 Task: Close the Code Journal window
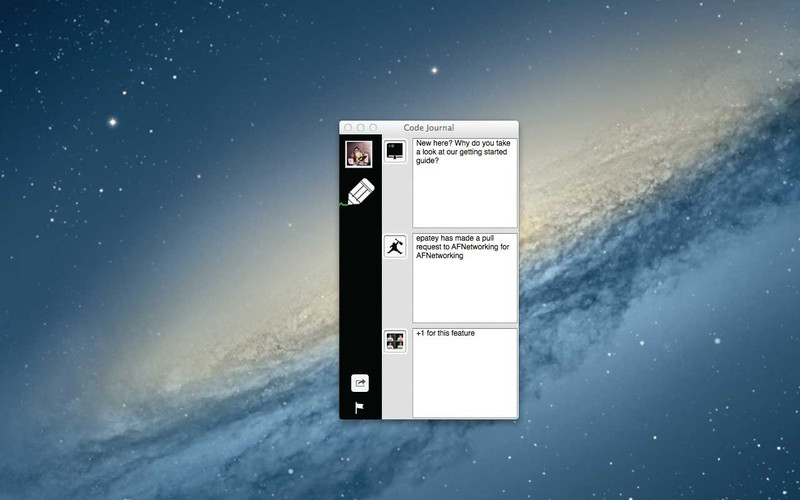click(x=348, y=128)
